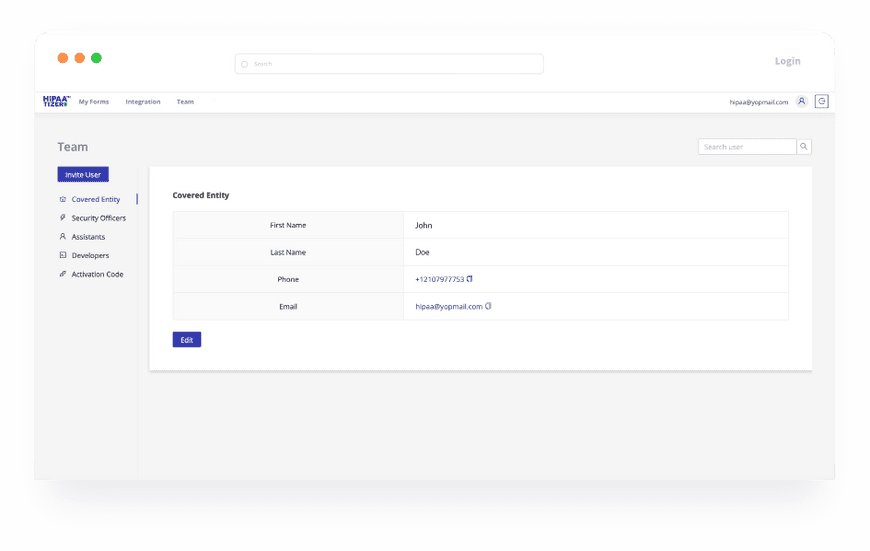This screenshot has width=870, height=551.
Task: Focus the top Search bar
Action: (x=389, y=64)
